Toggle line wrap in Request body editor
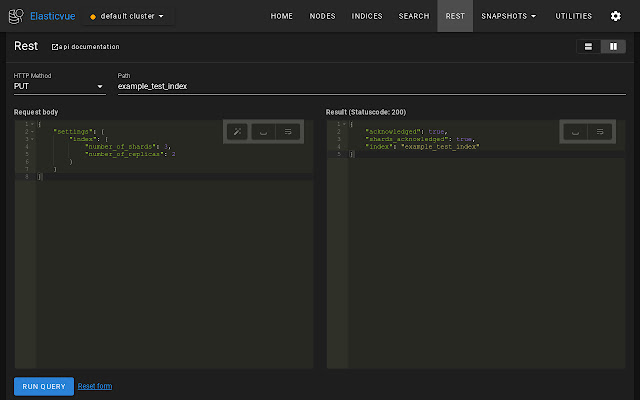The width and height of the screenshot is (640, 400). [x=287, y=131]
